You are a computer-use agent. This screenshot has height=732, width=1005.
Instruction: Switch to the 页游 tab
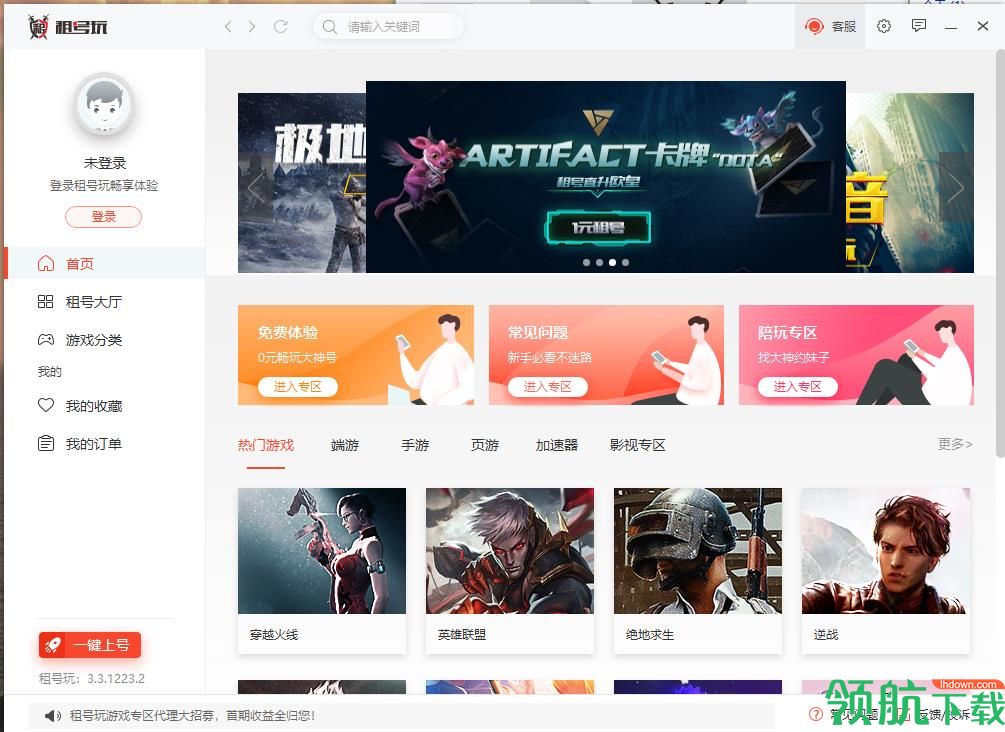pos(485,445)
